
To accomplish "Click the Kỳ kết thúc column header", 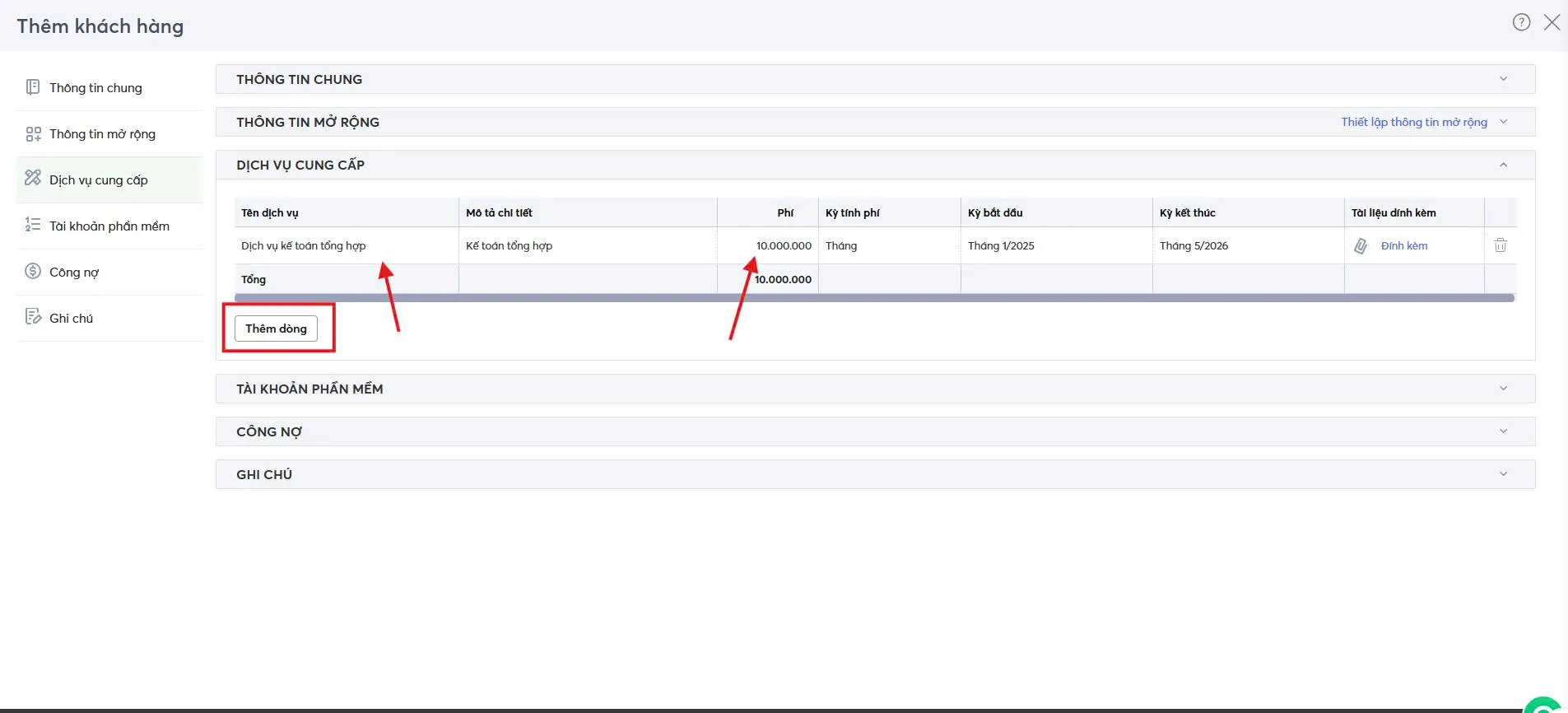I will click(1249, 212).
